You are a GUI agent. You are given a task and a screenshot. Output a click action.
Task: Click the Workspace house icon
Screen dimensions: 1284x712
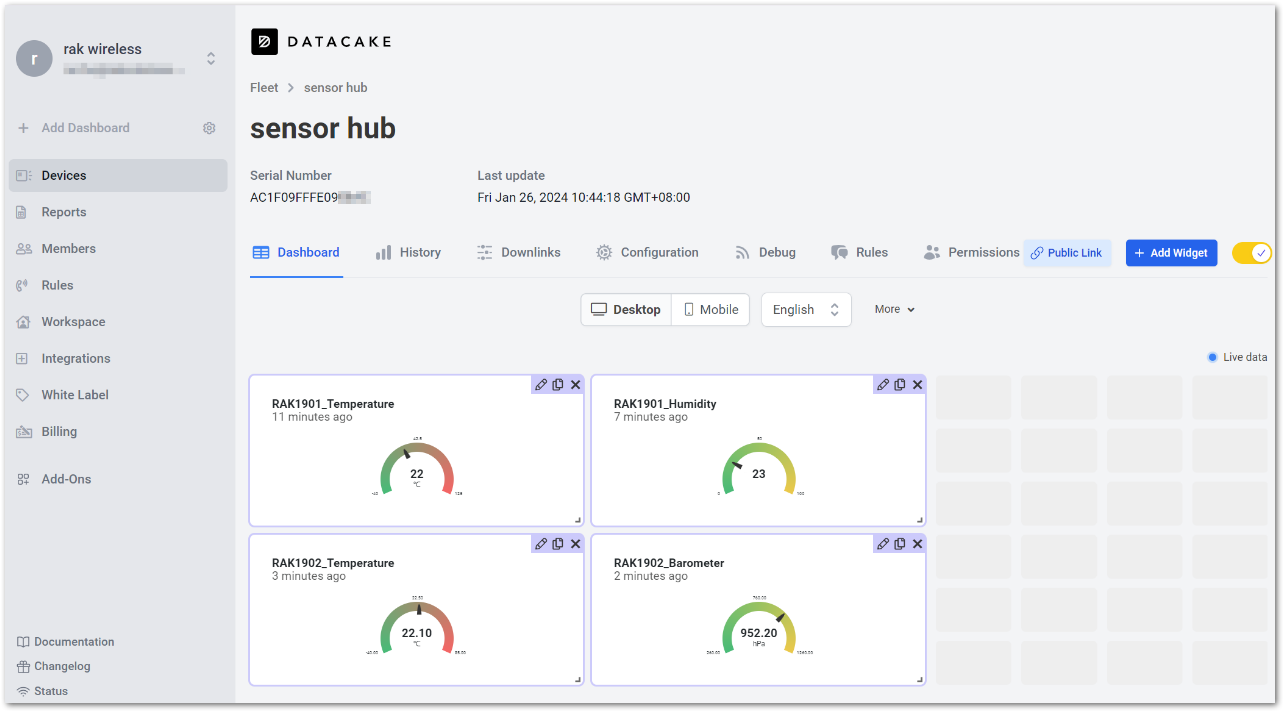click(x=23, y=322)
